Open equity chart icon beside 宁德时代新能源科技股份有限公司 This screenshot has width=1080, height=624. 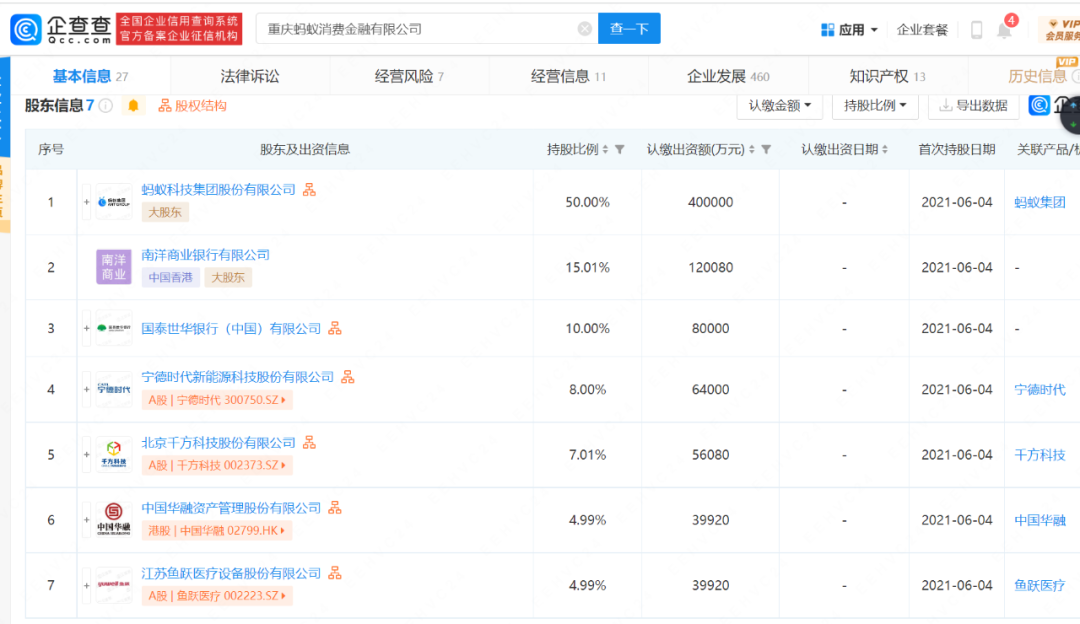pyautogui.click(x=348, y=377)
